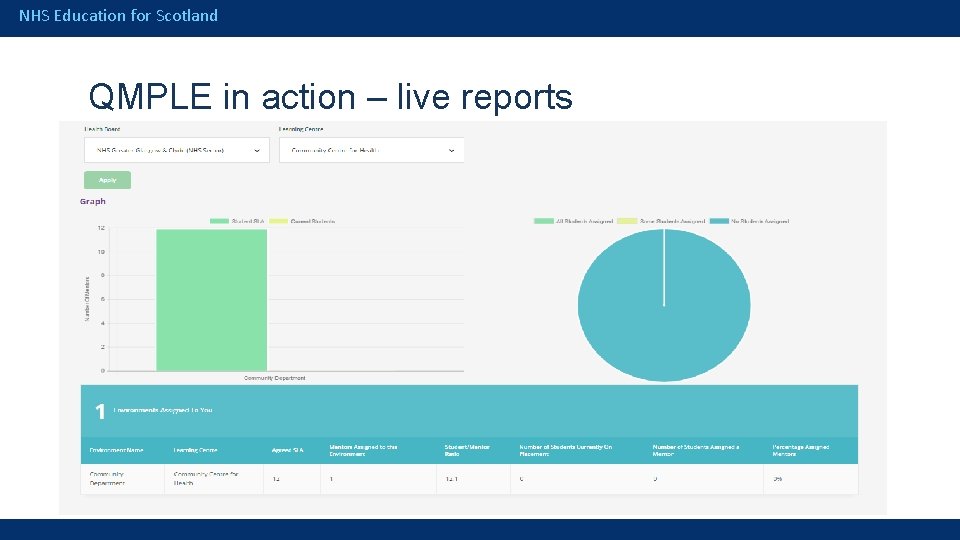
Task: Toggle the All Students Assigned legend item
Action: click(x=573, y=221)
